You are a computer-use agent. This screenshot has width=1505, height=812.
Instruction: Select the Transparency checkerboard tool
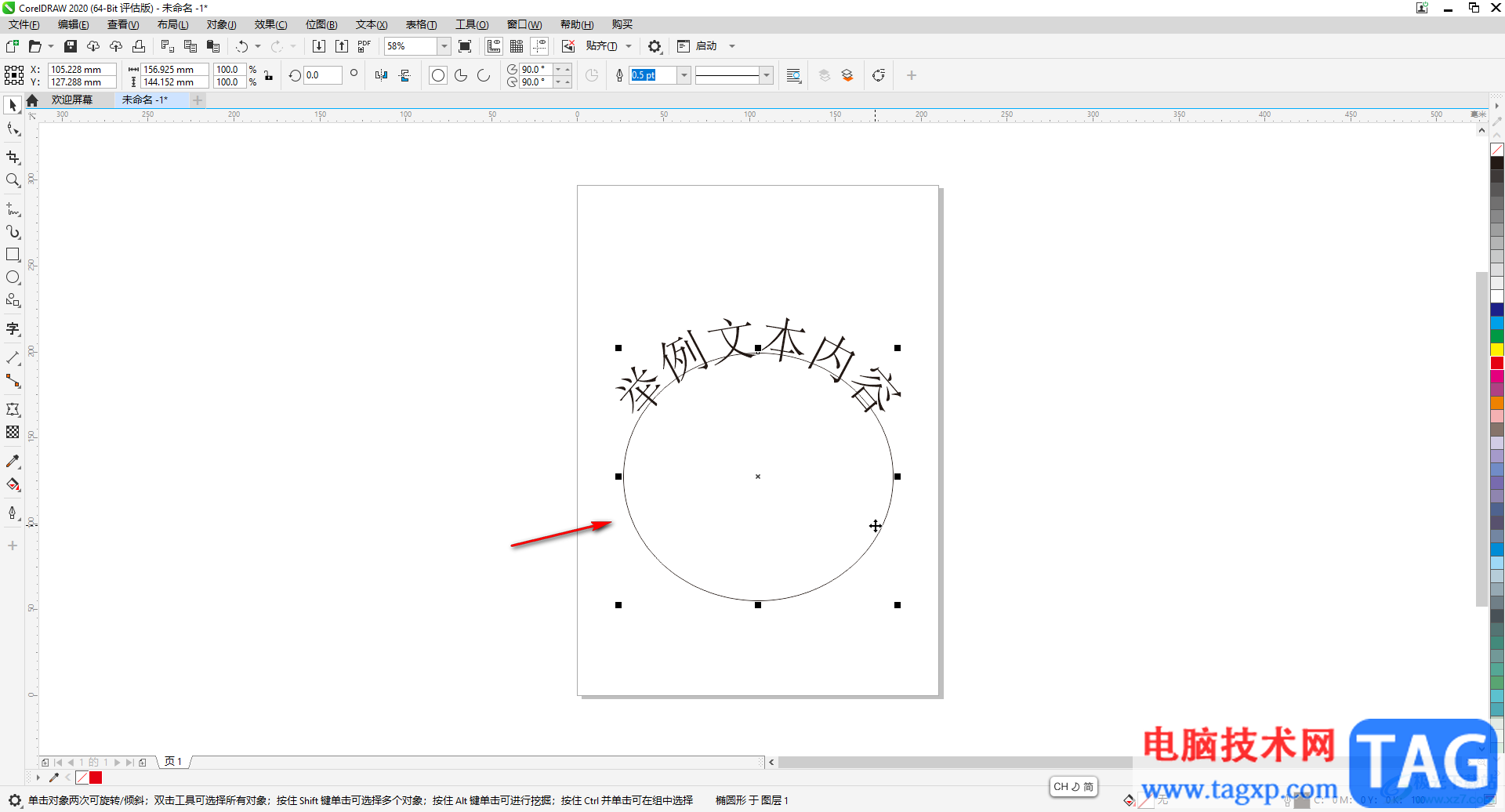click(13, 433)
